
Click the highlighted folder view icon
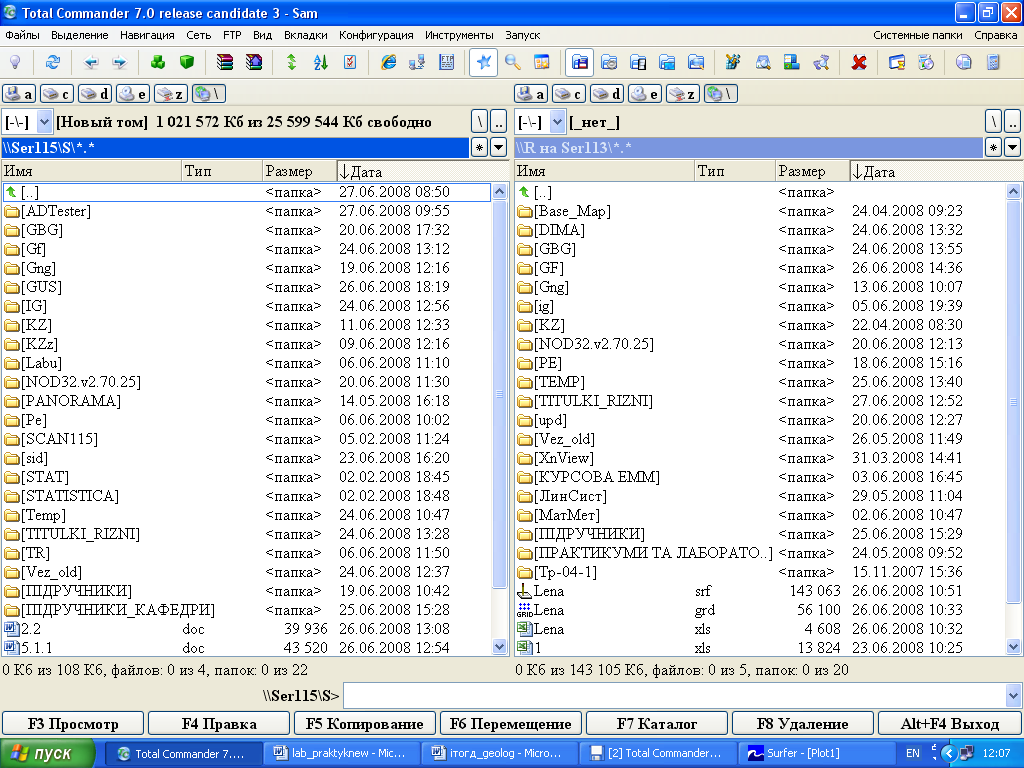(x=579, y=62)
